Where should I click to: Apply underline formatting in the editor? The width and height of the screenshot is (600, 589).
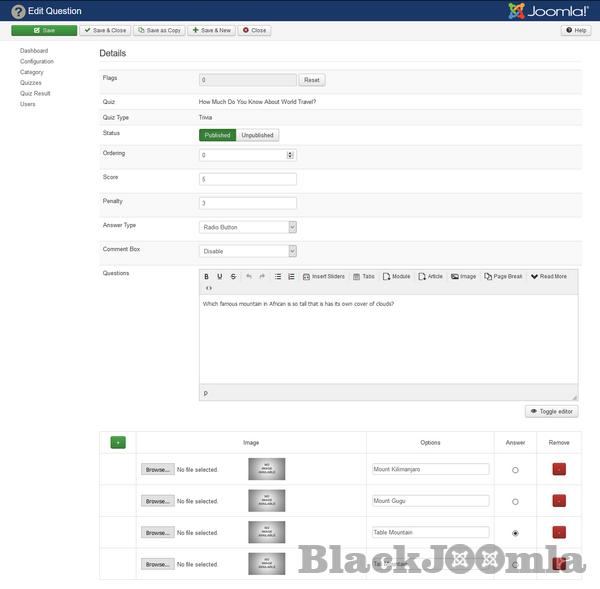point(220,276)
